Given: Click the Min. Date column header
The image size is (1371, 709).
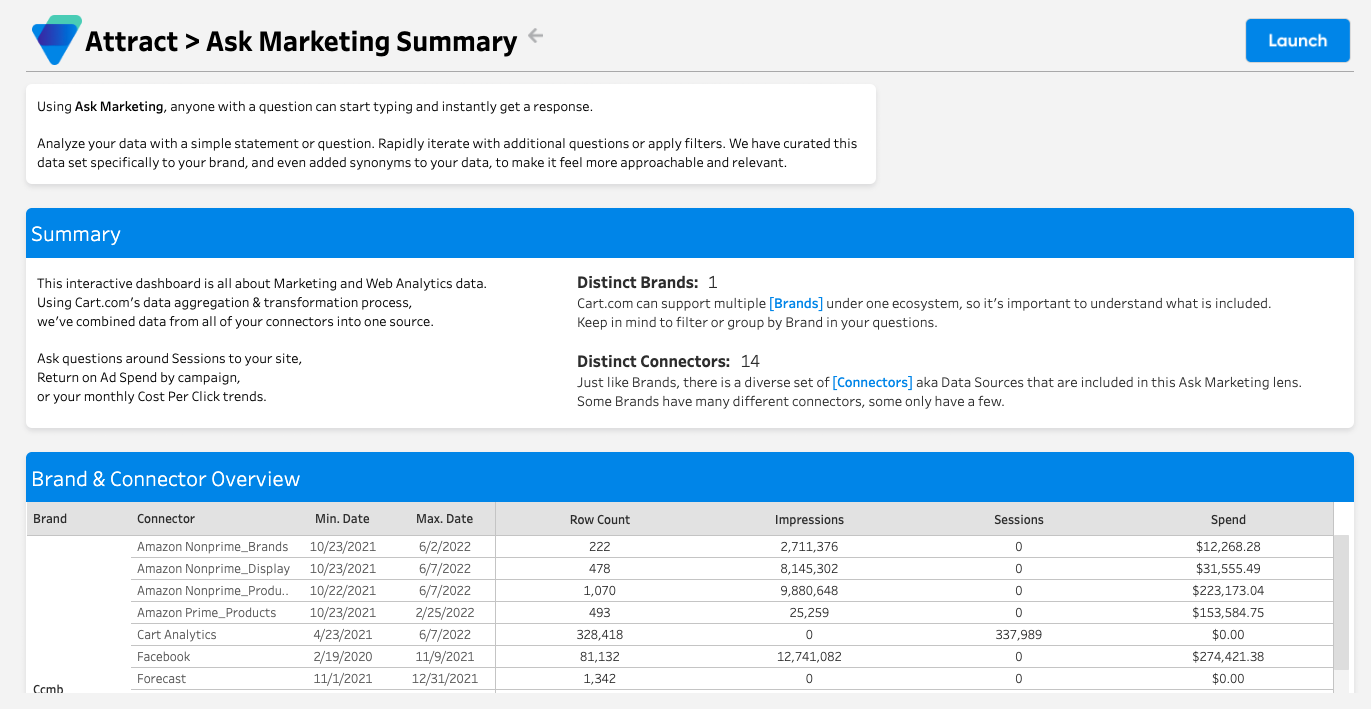Looking at the screenshot, I should coord(342,519).
